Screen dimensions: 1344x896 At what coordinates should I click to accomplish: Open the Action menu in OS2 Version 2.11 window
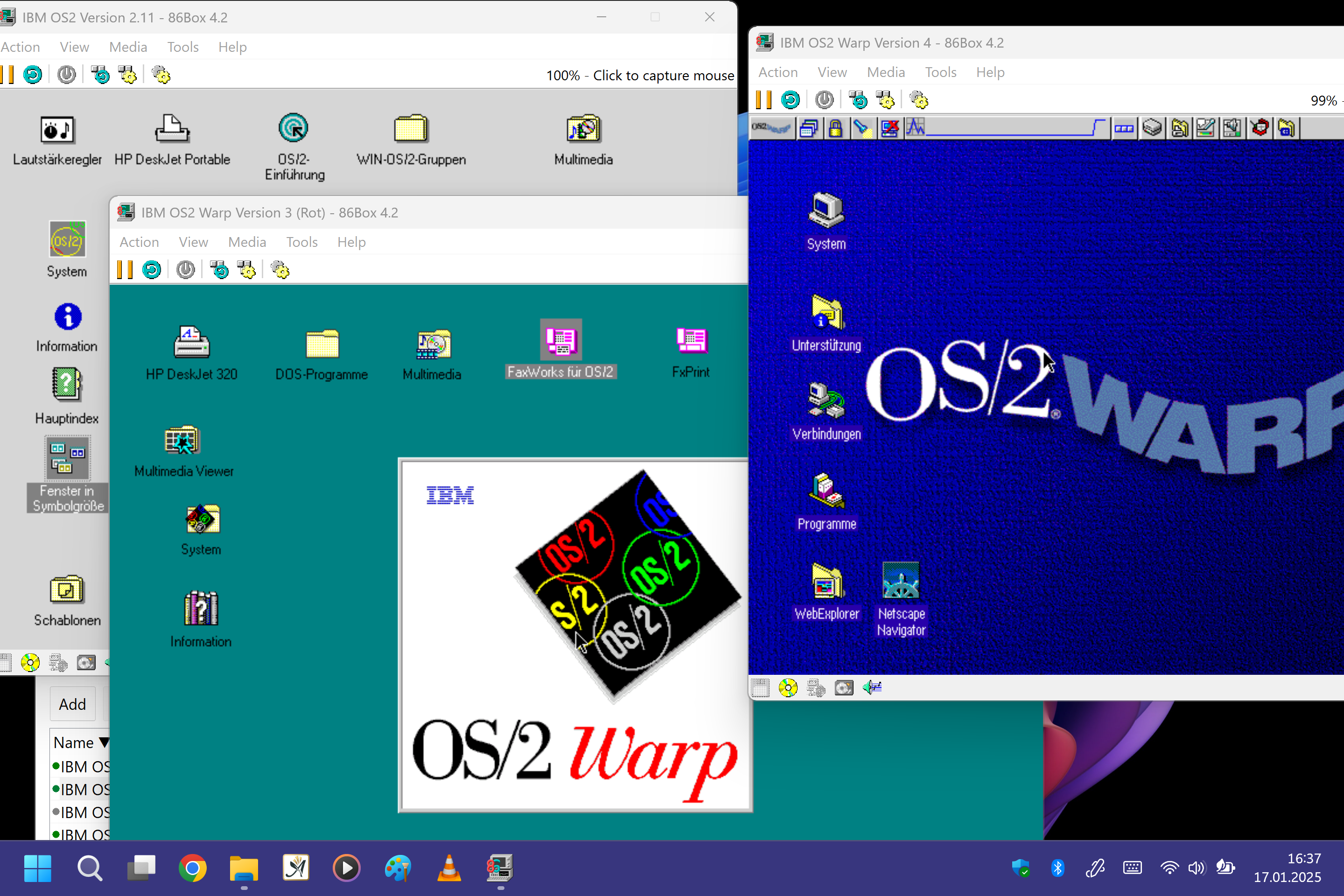[x=21, y=47]
